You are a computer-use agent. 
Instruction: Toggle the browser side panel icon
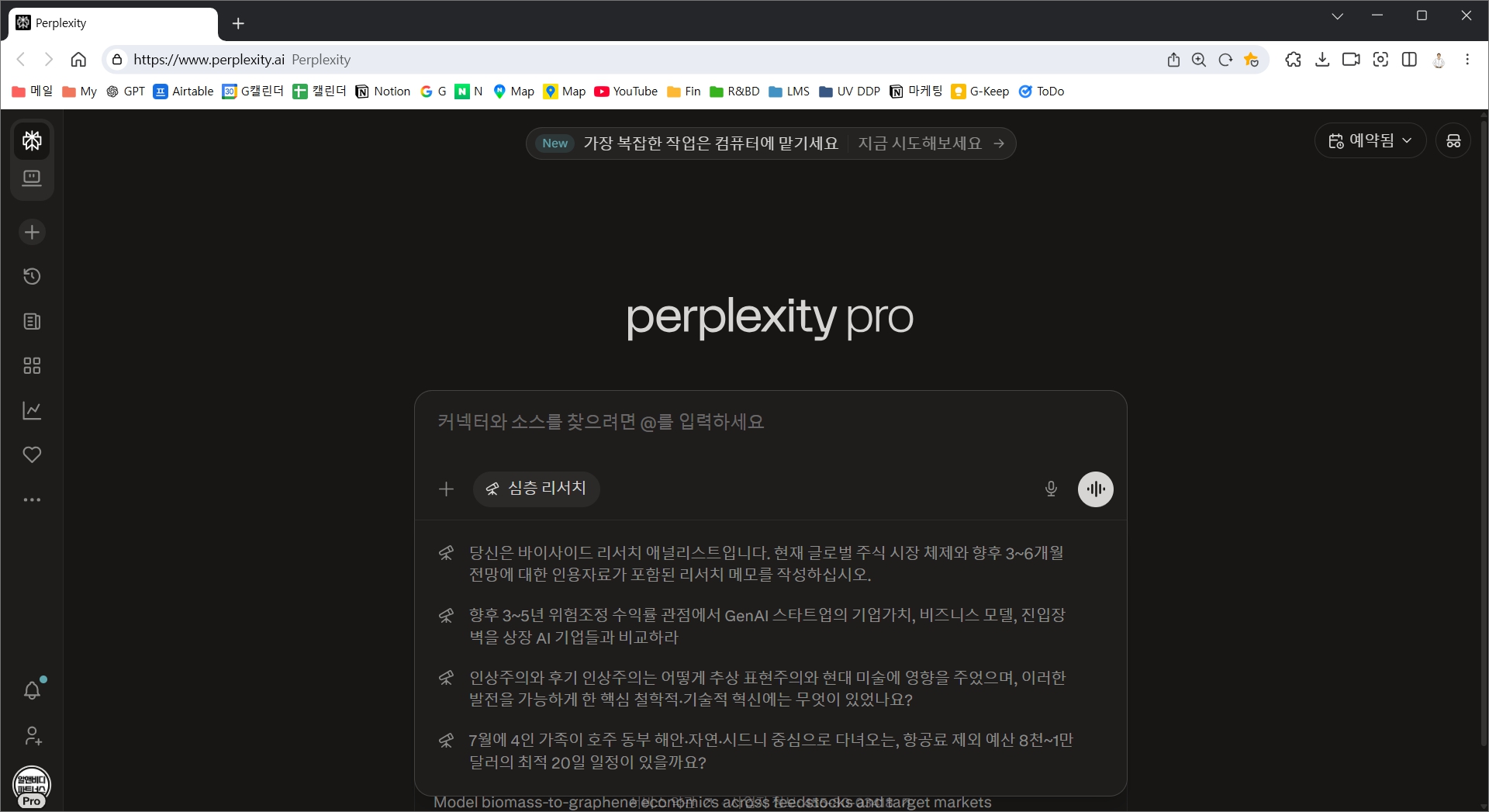[x=1410, y=60]
